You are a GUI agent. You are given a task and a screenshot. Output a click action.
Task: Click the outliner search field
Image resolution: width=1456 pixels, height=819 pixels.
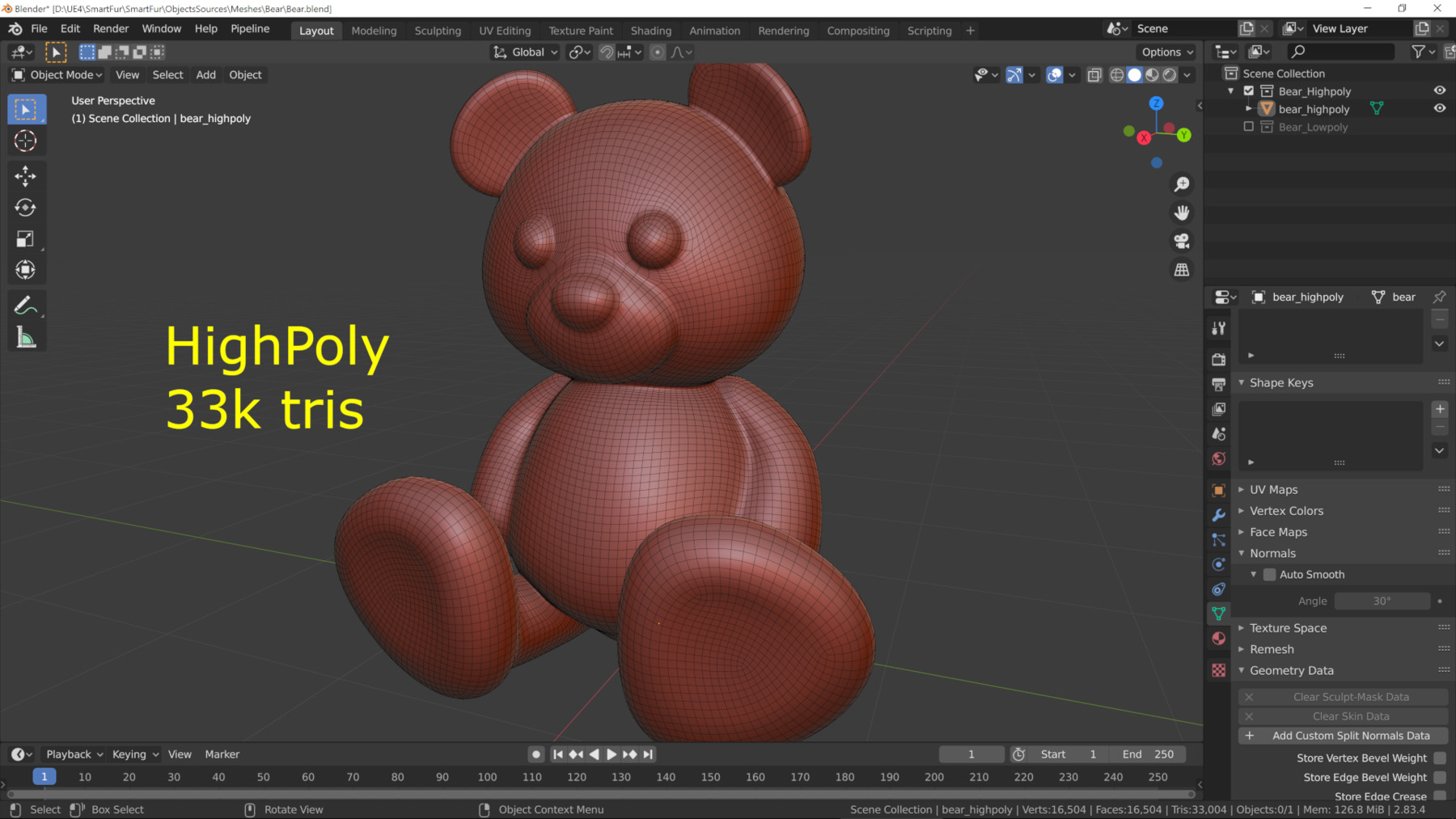click(x=1342, y=52)
